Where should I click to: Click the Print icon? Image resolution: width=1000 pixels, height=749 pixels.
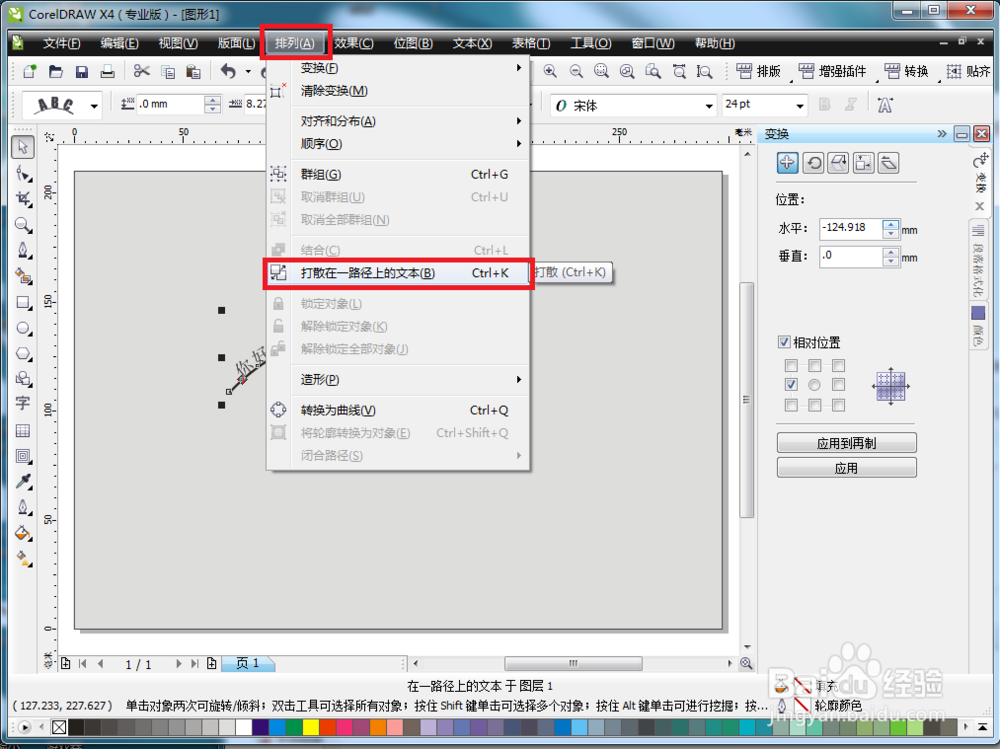pyautogui.click(x=107, y=71)
